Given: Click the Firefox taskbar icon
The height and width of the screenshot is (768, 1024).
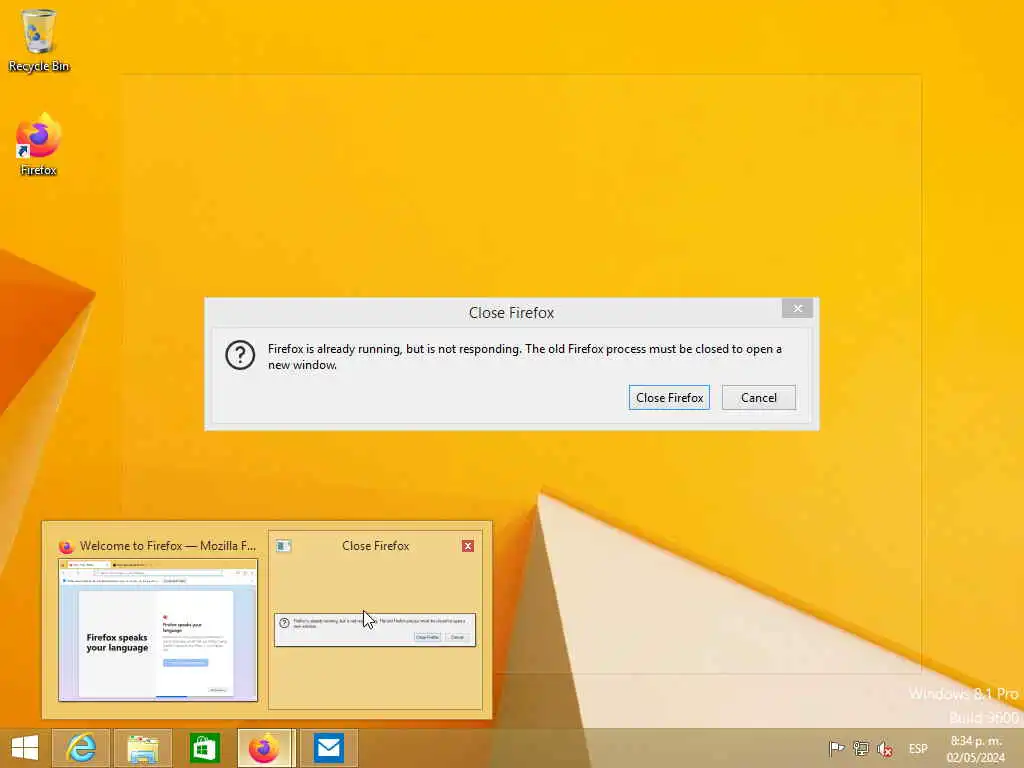Looking at the screenshot, I should coord(265,748).
